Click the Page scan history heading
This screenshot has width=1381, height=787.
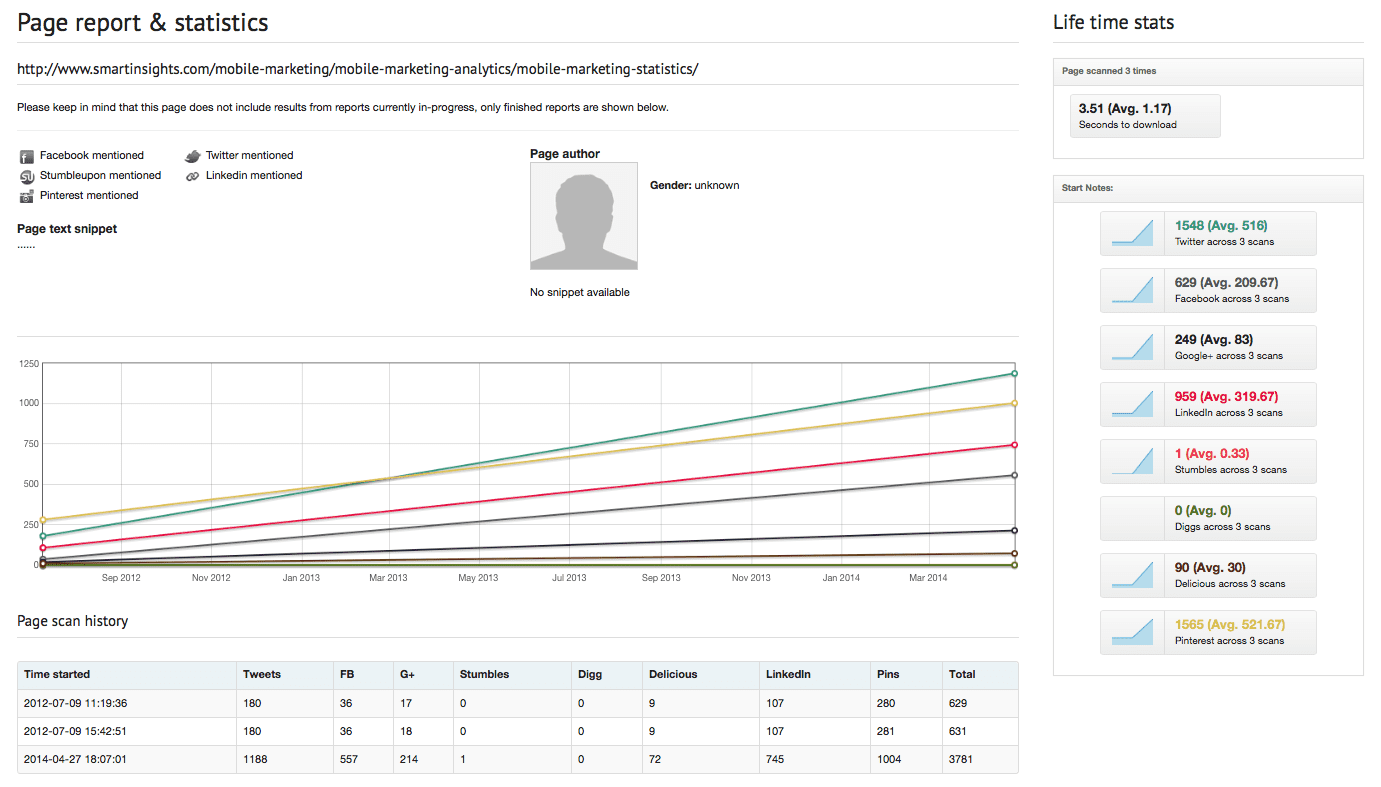click(73, 621)
